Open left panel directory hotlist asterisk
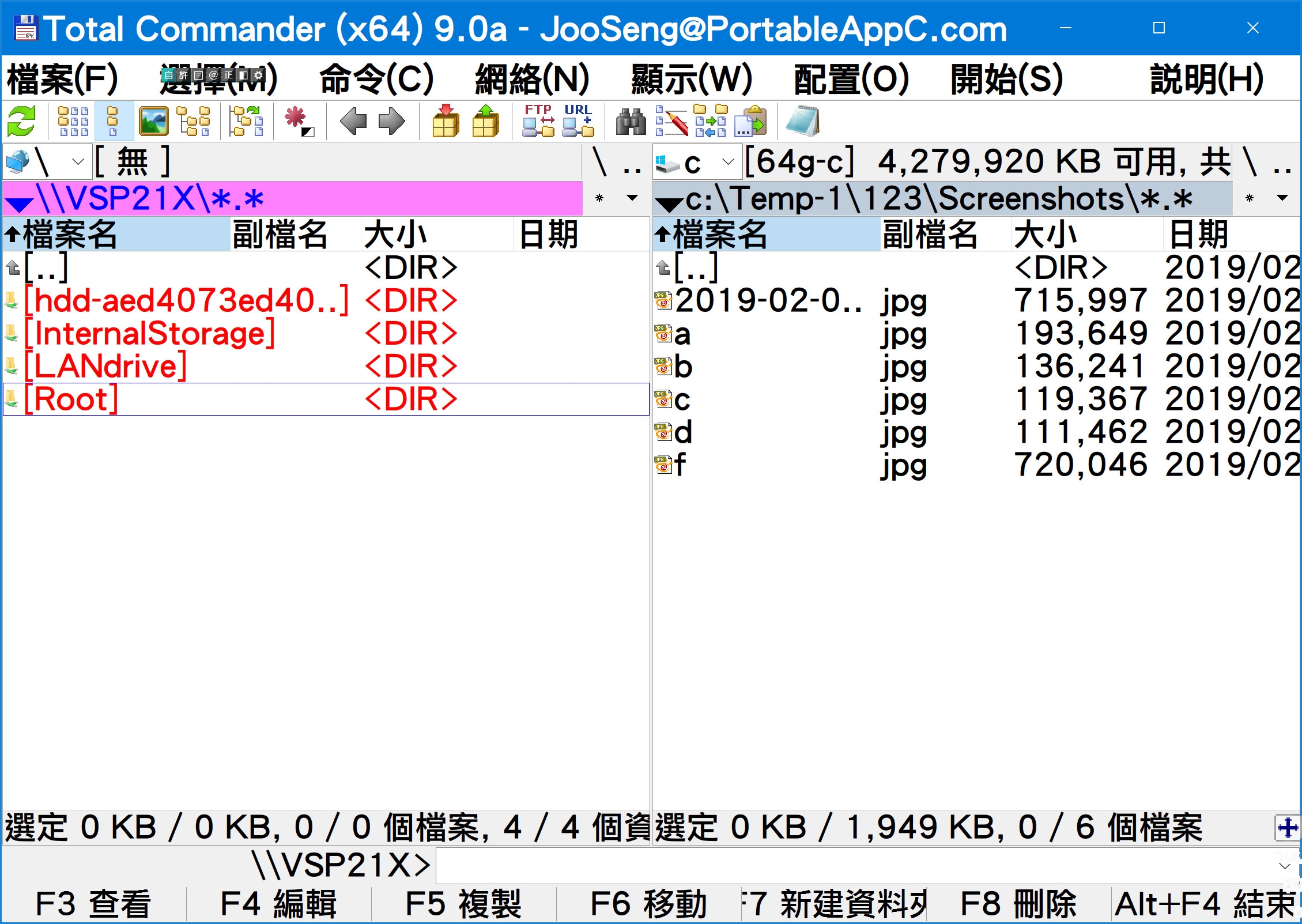The width and height of the screenshot is (1302, 924). [599, 198]
